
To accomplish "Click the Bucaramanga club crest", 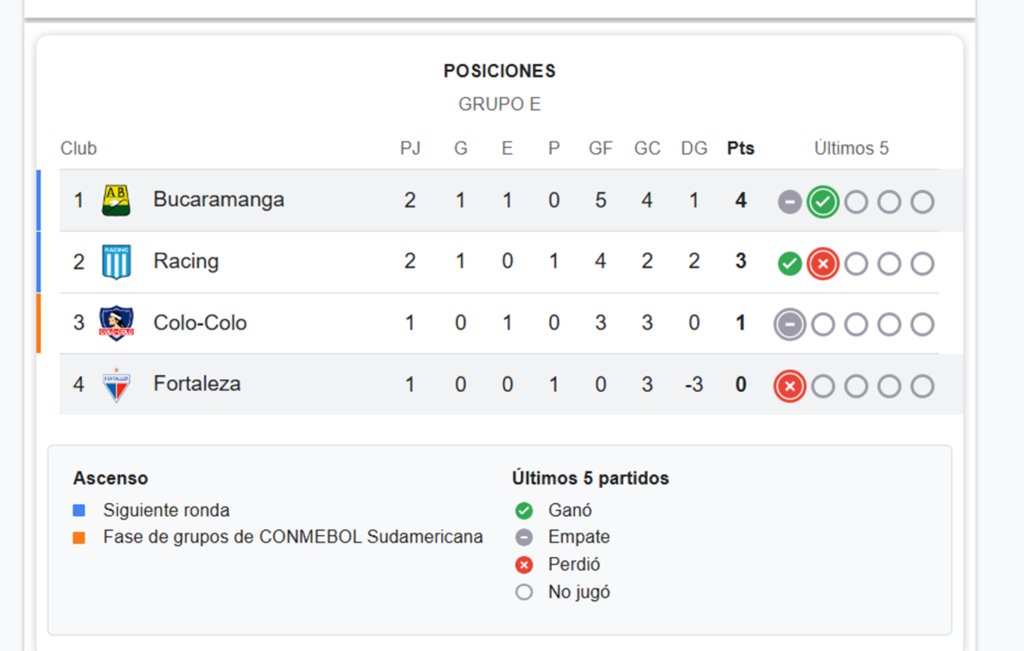I will (116, 200).
